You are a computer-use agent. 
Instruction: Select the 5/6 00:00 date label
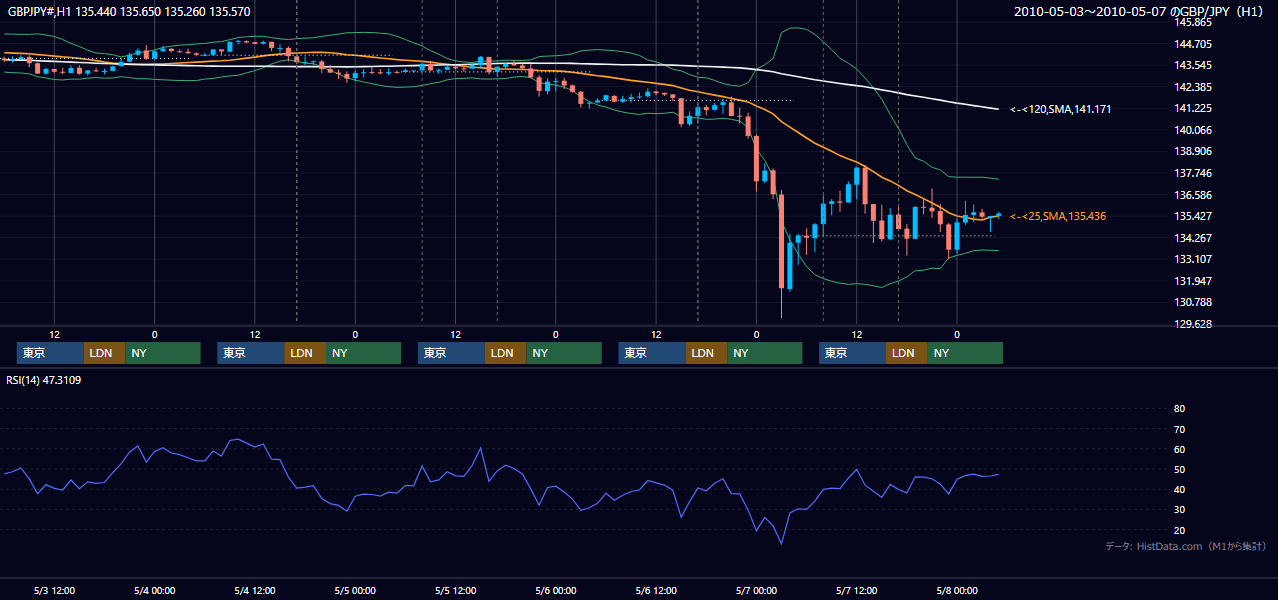pos(556,590)
